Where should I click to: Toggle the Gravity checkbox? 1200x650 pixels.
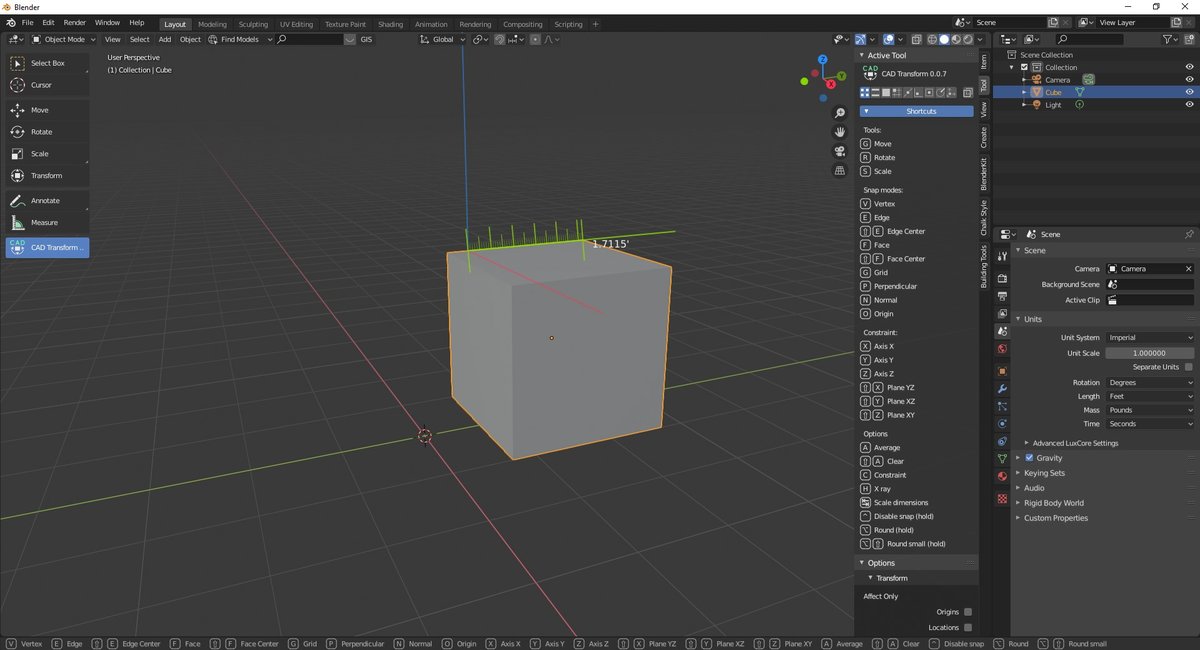1029,458
